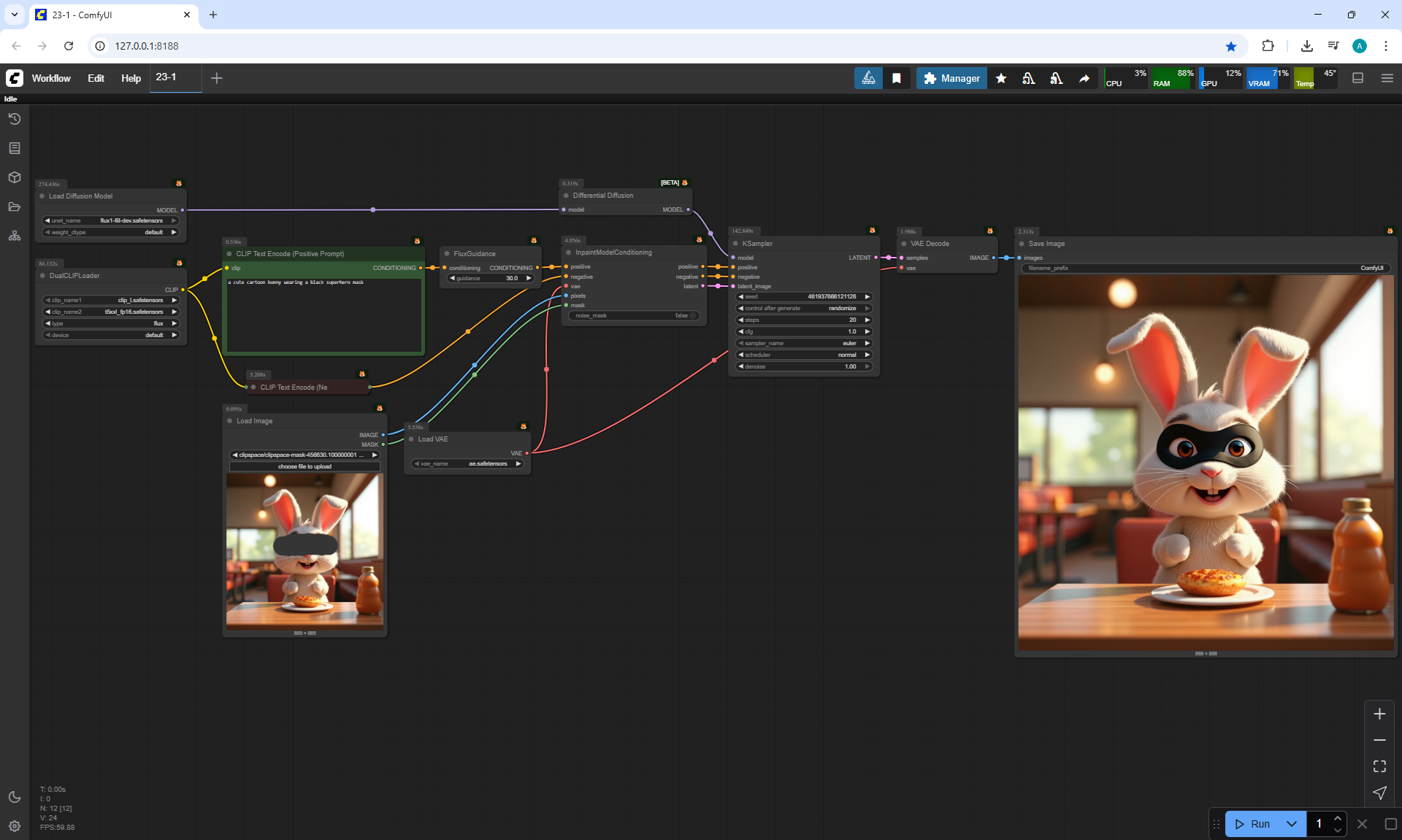Toggle the noise_mask switch in InpaintModelConditioning
The image size is (1402, 840).
pos(692,316)
